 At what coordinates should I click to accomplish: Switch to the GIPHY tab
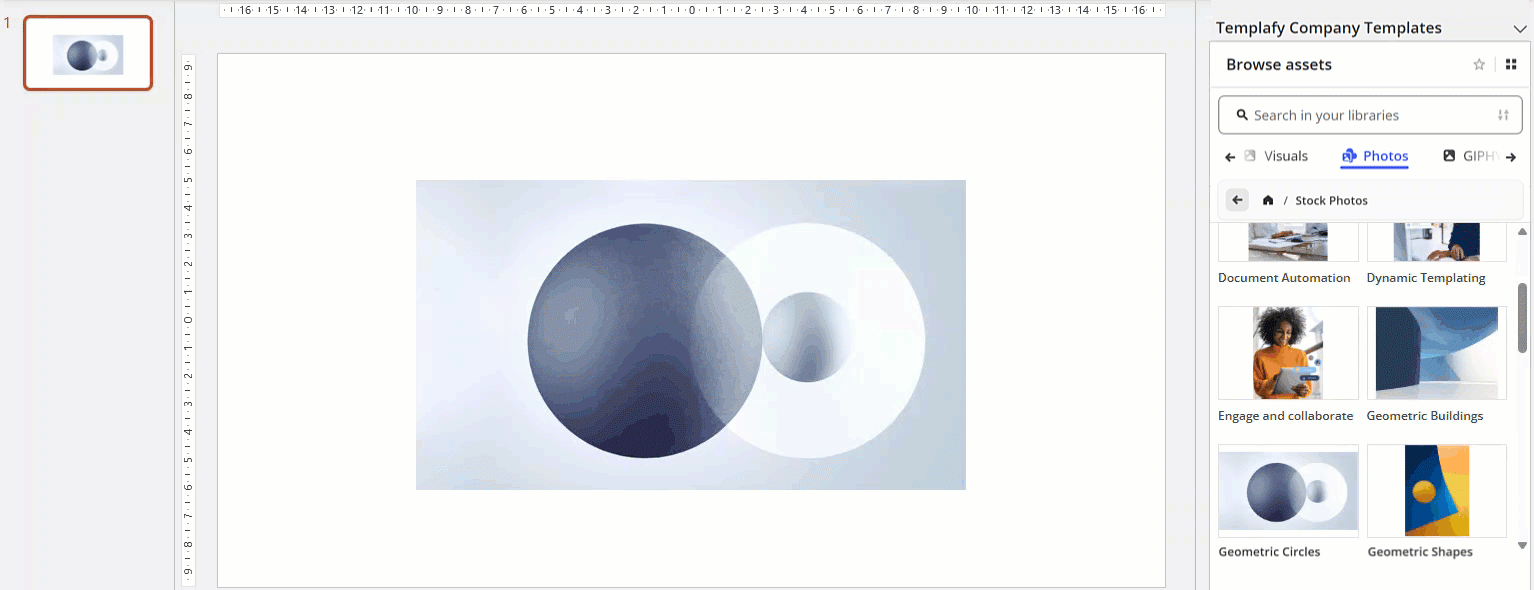click(1472, 156)
